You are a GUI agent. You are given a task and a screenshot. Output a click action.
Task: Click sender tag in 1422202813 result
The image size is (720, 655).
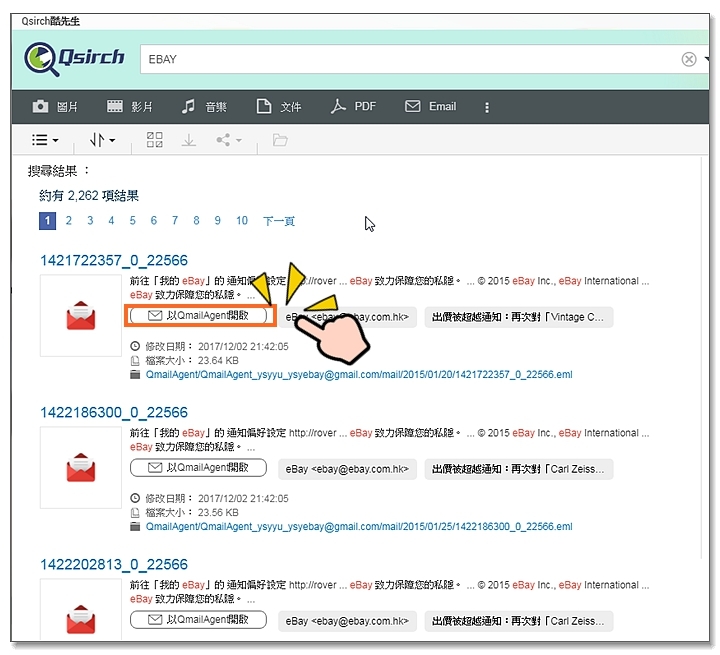tap(347, 621)
